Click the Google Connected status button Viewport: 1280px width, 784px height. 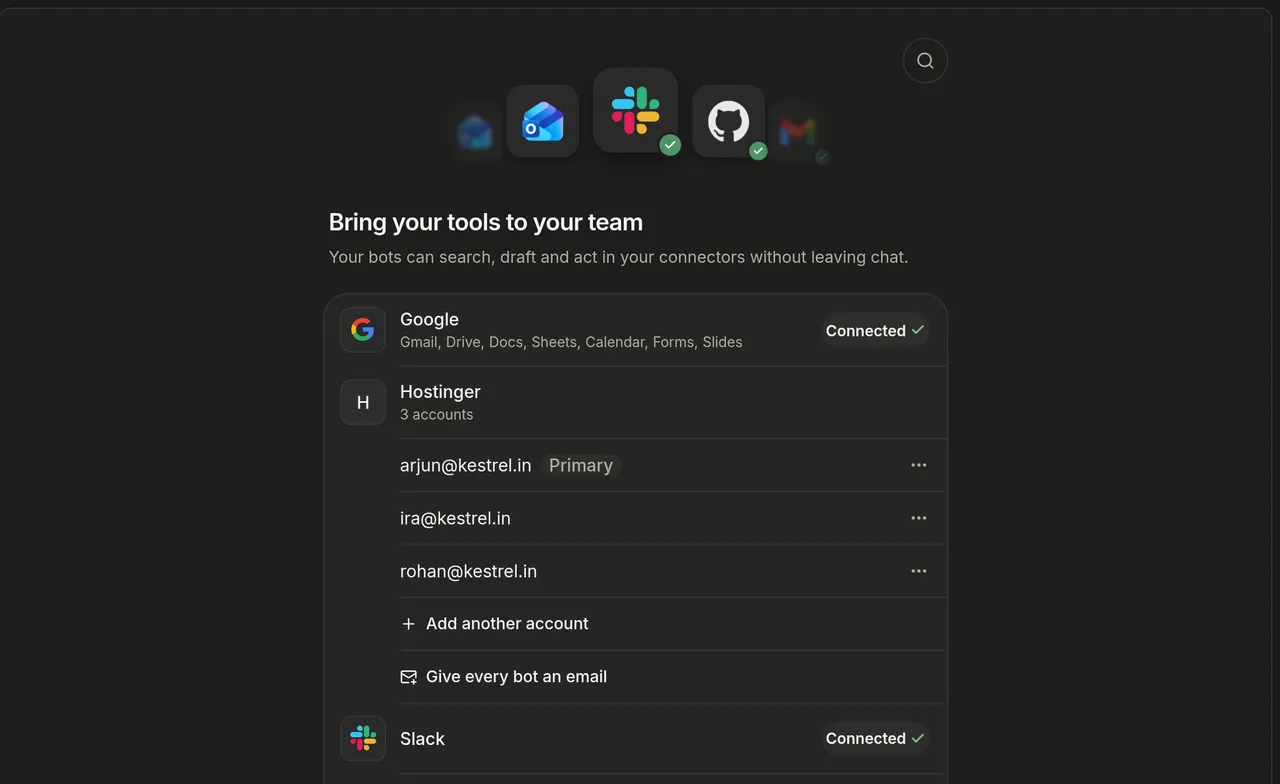[x=875, y=330]
